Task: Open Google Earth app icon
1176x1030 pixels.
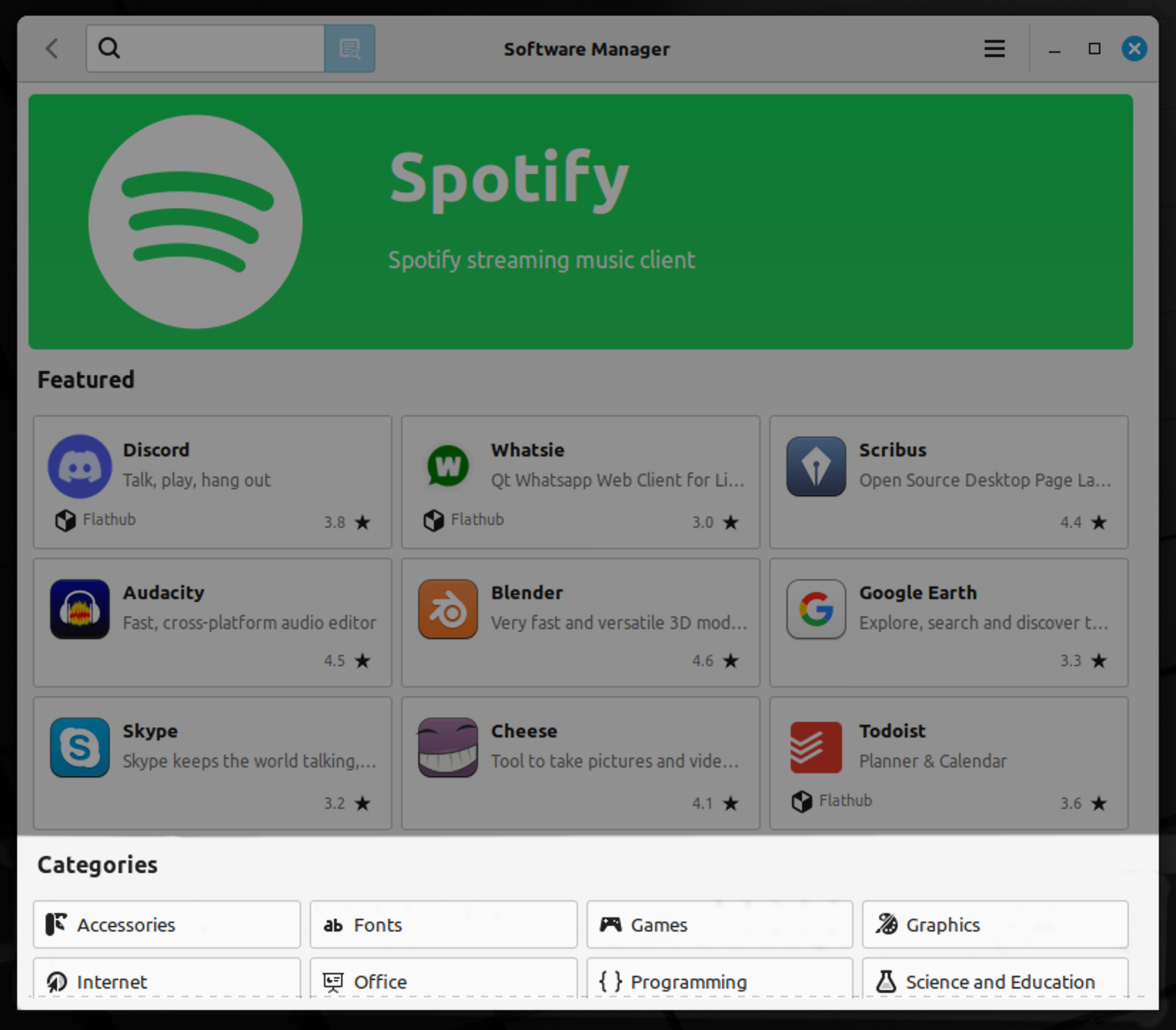Action: [816, 609]
